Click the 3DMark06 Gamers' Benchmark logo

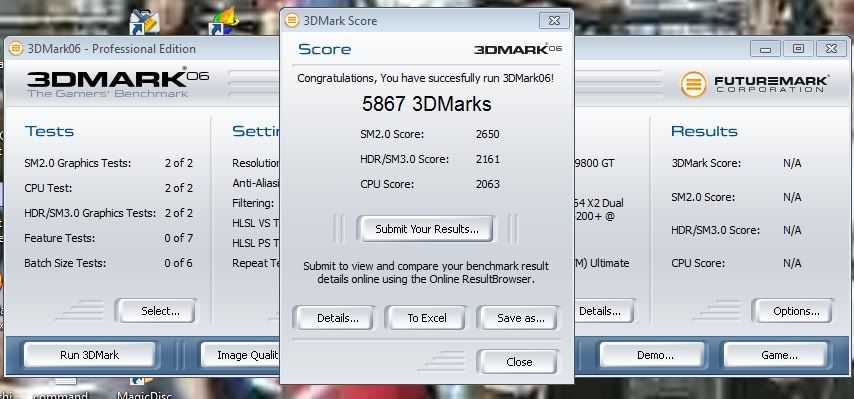pos(117,83)
